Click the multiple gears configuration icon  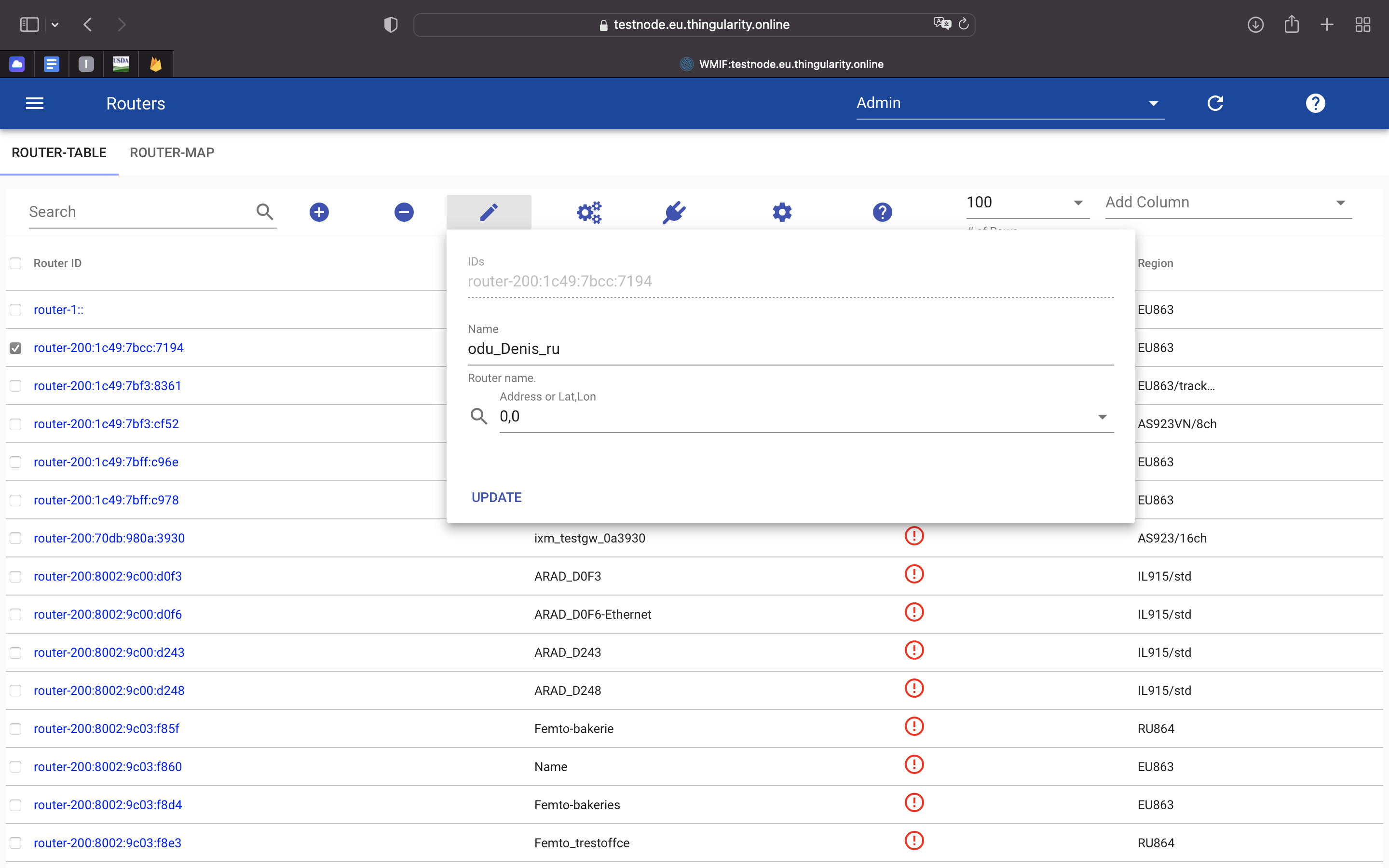pos(589,212)
